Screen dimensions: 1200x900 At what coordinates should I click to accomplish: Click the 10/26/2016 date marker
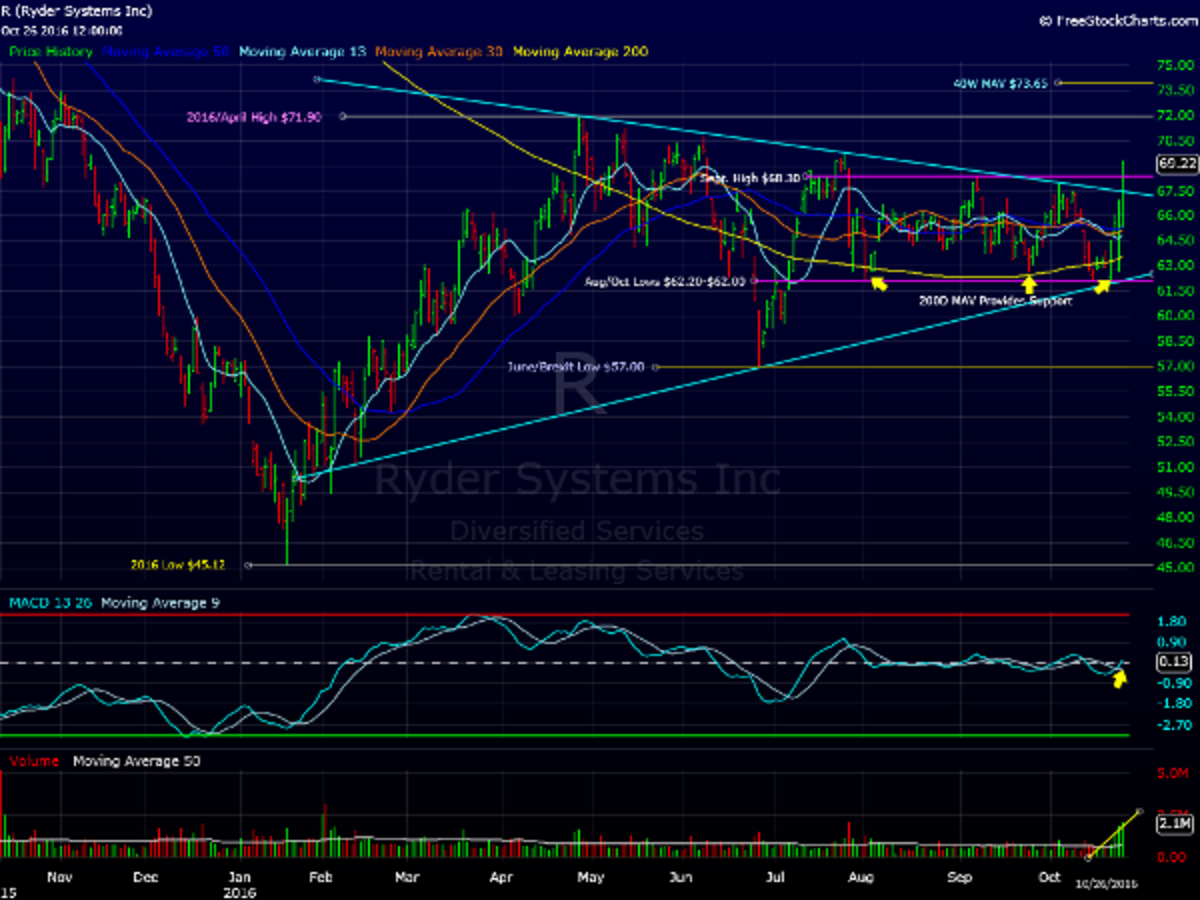[x=1106, y=886]
